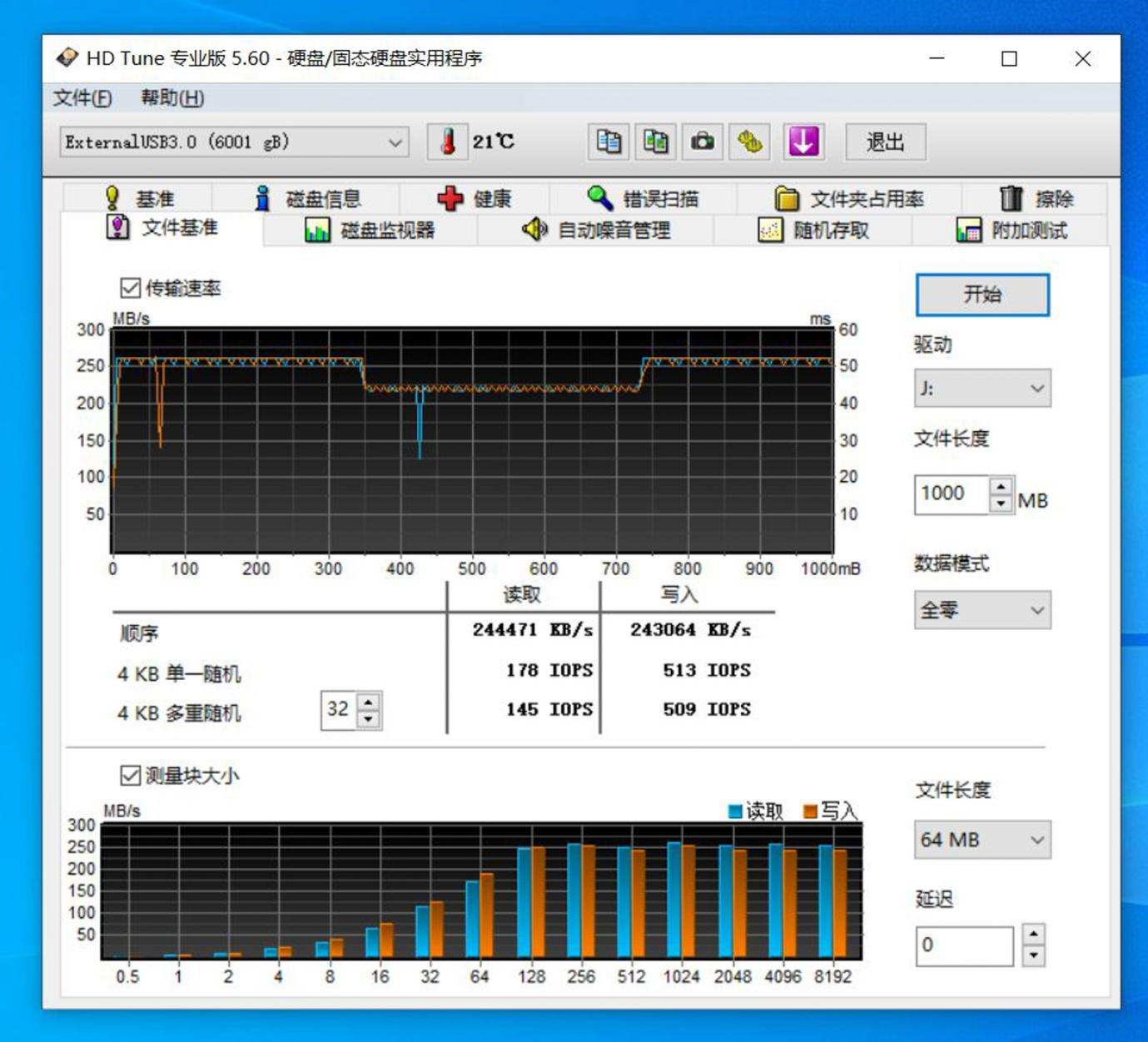Screen dimensions: 1148x1042
Task: Open the 错误扫描 tab
Action: (x=643, y=199)
